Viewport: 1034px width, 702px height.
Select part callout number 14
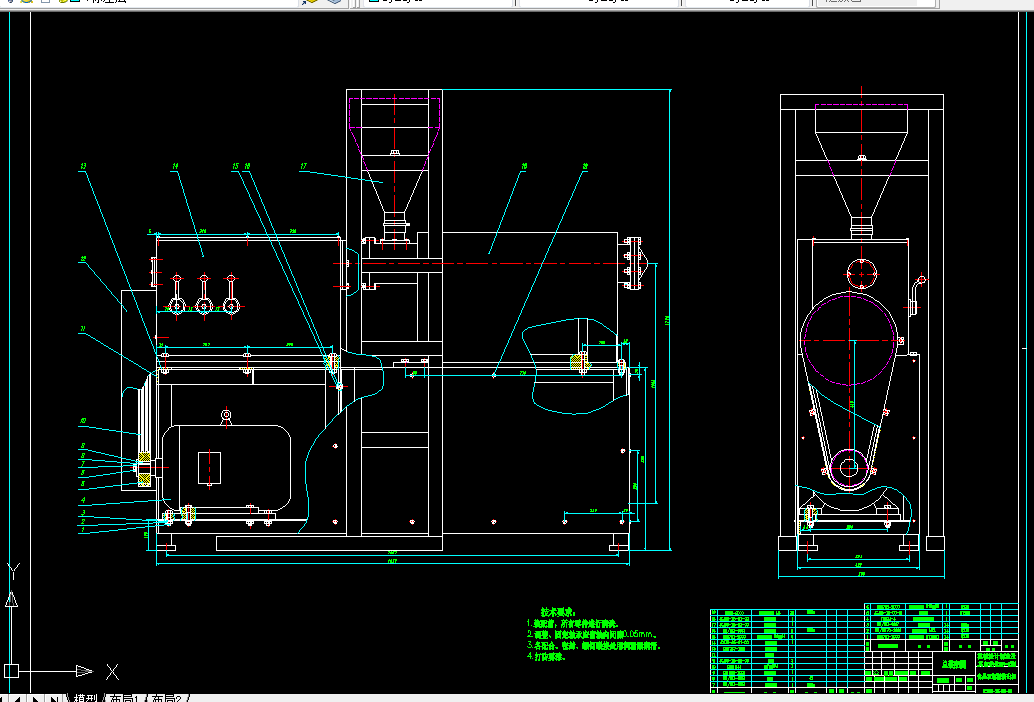point(175,167)
